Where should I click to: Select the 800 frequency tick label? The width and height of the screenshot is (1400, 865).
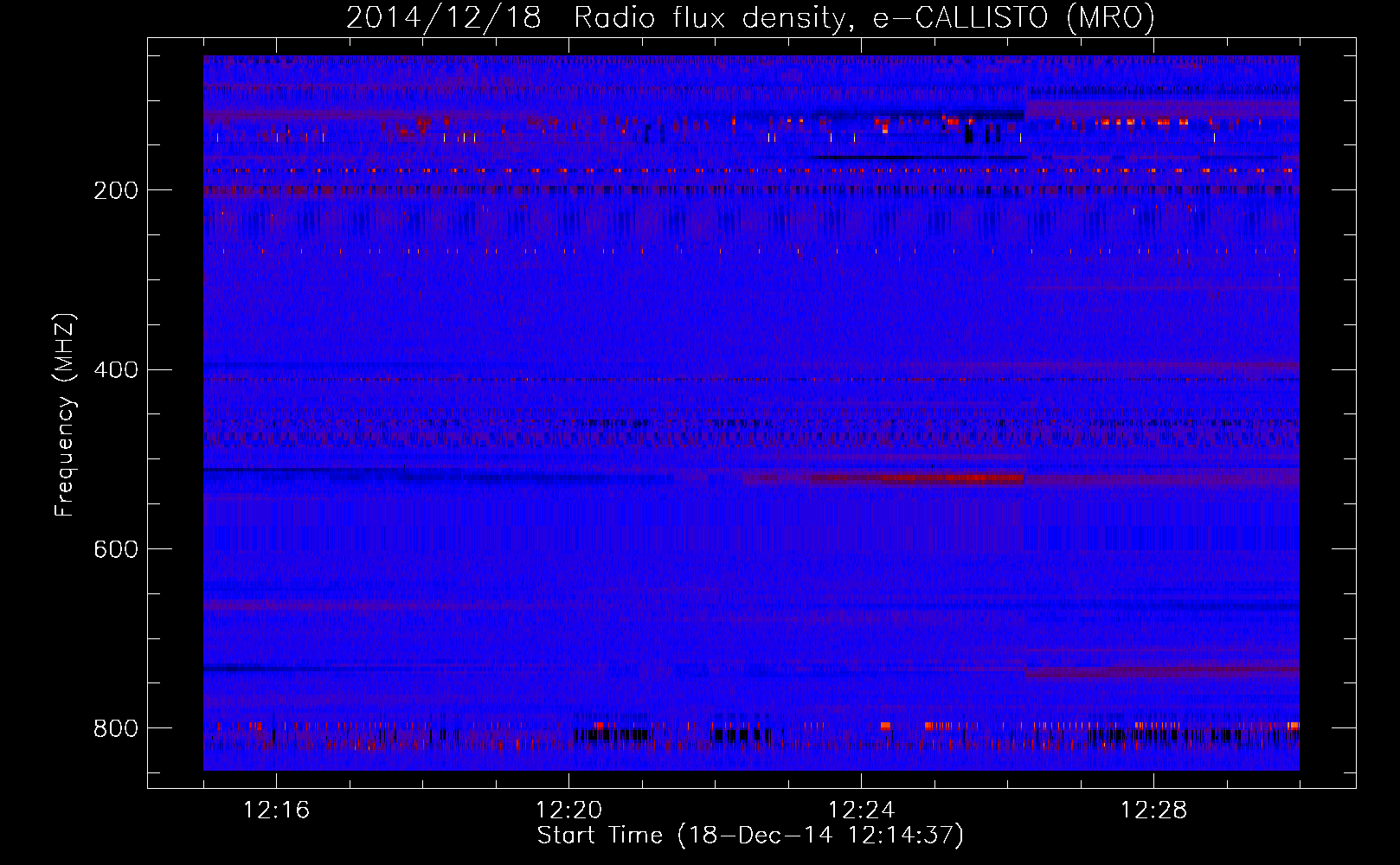[x=115, y=728]
